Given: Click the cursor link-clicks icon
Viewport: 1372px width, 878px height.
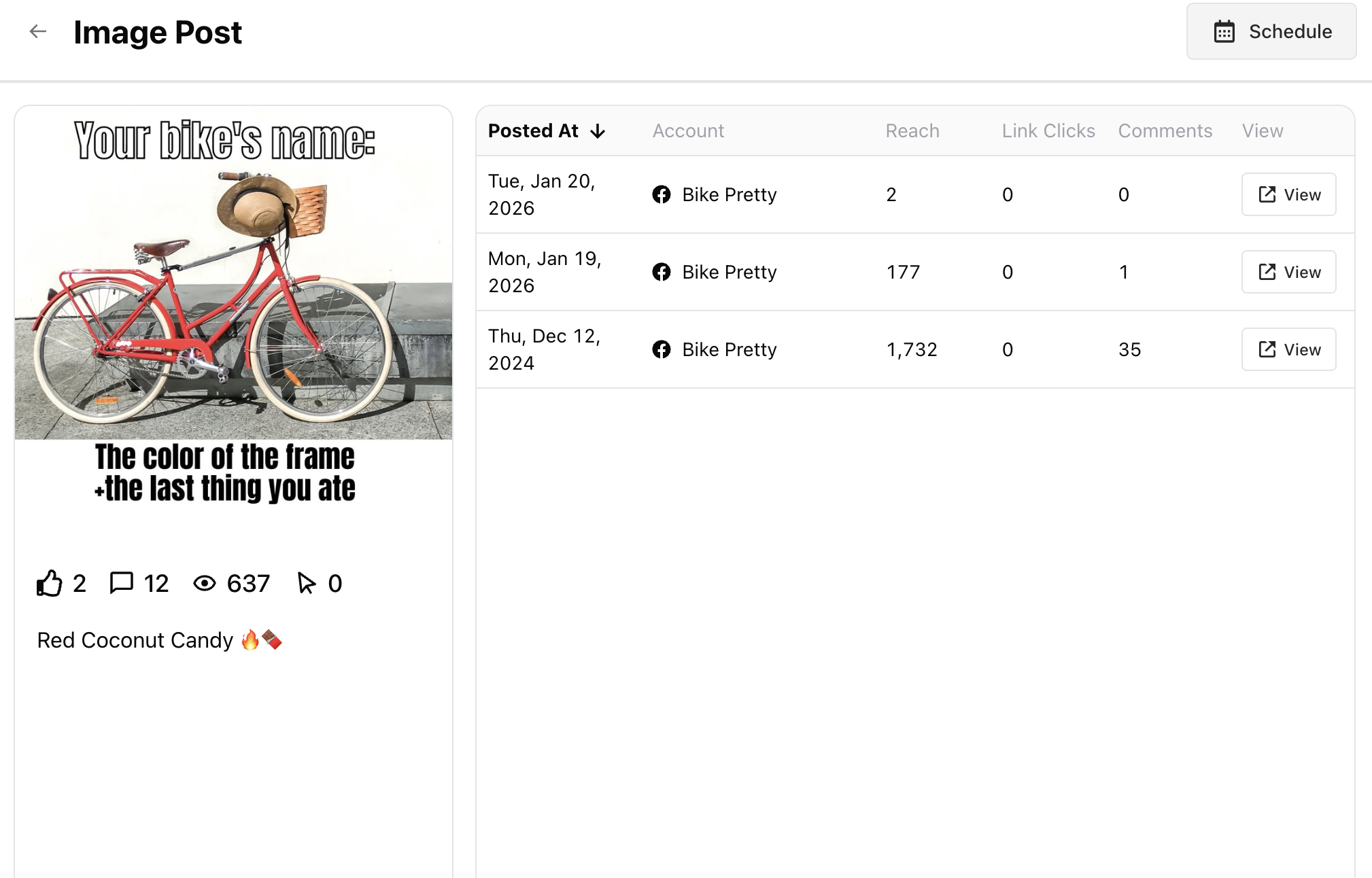Looking at the screenshot, I should point(306,583).
